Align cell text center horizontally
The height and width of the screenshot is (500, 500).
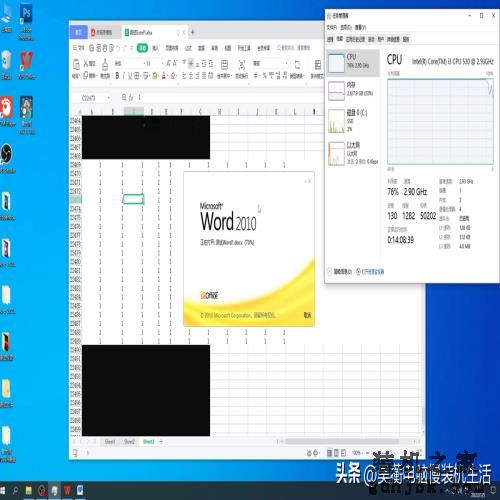pos(191,76)
